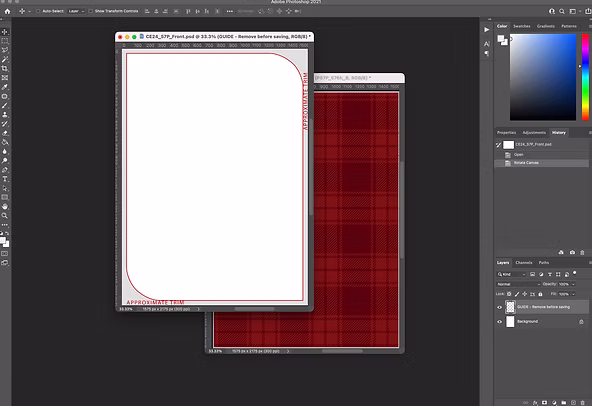Select the Eyedropper tool
Image resolution: width=592 pixels, height=406 pixels.
(x=5, y=87)
